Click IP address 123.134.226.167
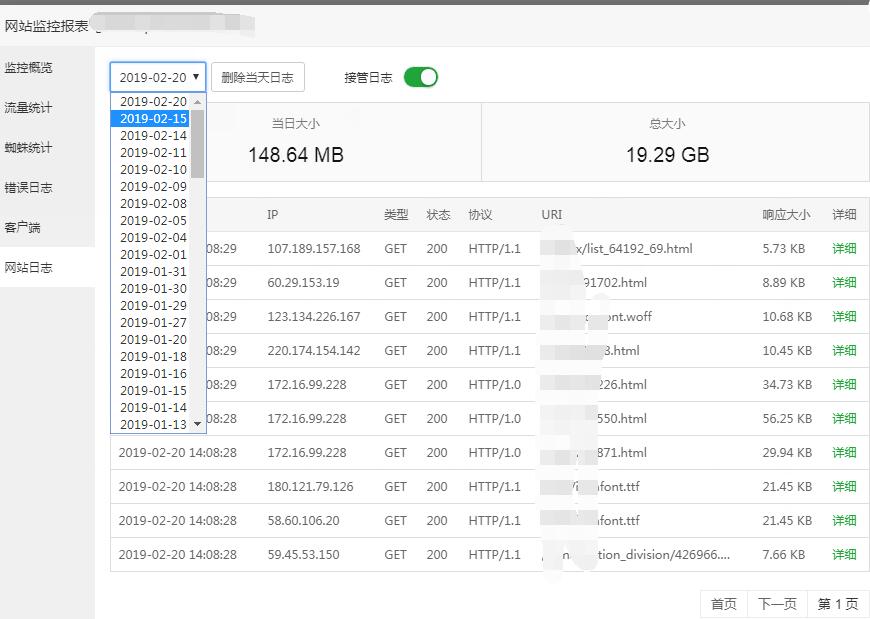870x619 pixels. point(314,317)
